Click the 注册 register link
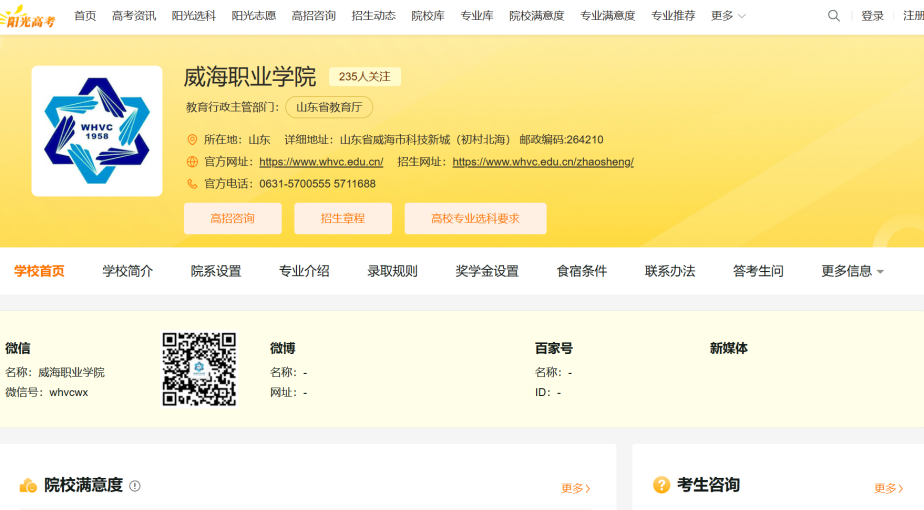Image resolution: width=924 pixels, height=510 pixels. point(913,16)
